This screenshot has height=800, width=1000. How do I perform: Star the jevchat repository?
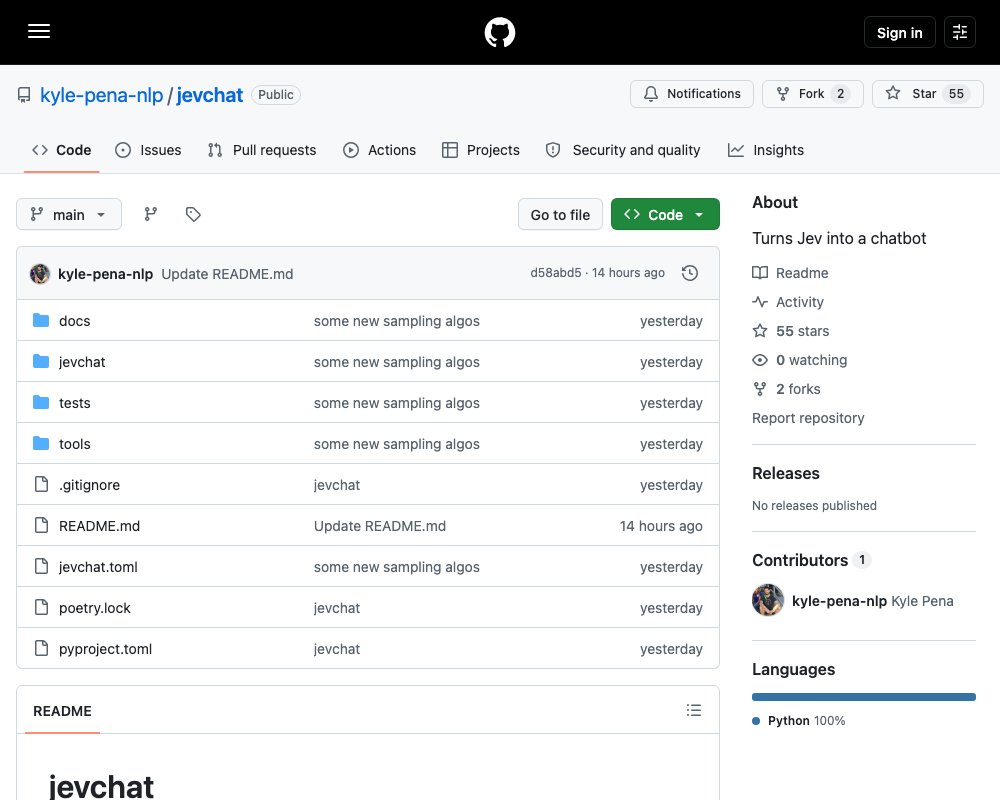point(927,94)
